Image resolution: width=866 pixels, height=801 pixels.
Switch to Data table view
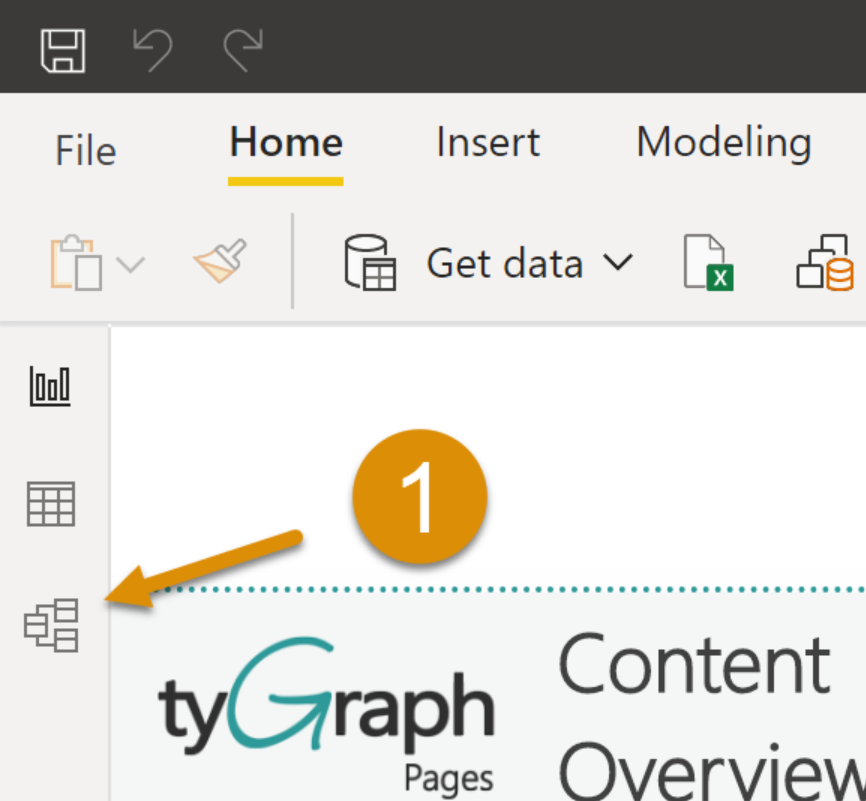[x=51, y=504]
